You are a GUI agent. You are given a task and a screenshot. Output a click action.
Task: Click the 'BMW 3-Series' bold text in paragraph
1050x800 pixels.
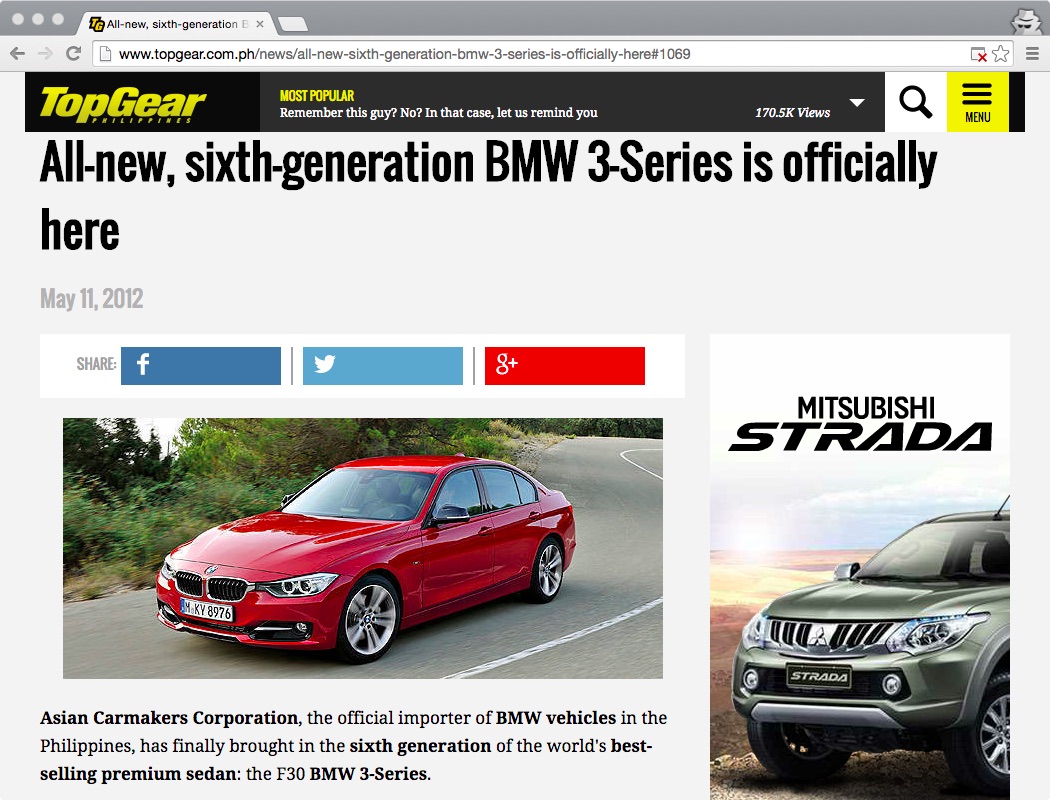pyautogui.click(x=368, y=774)
